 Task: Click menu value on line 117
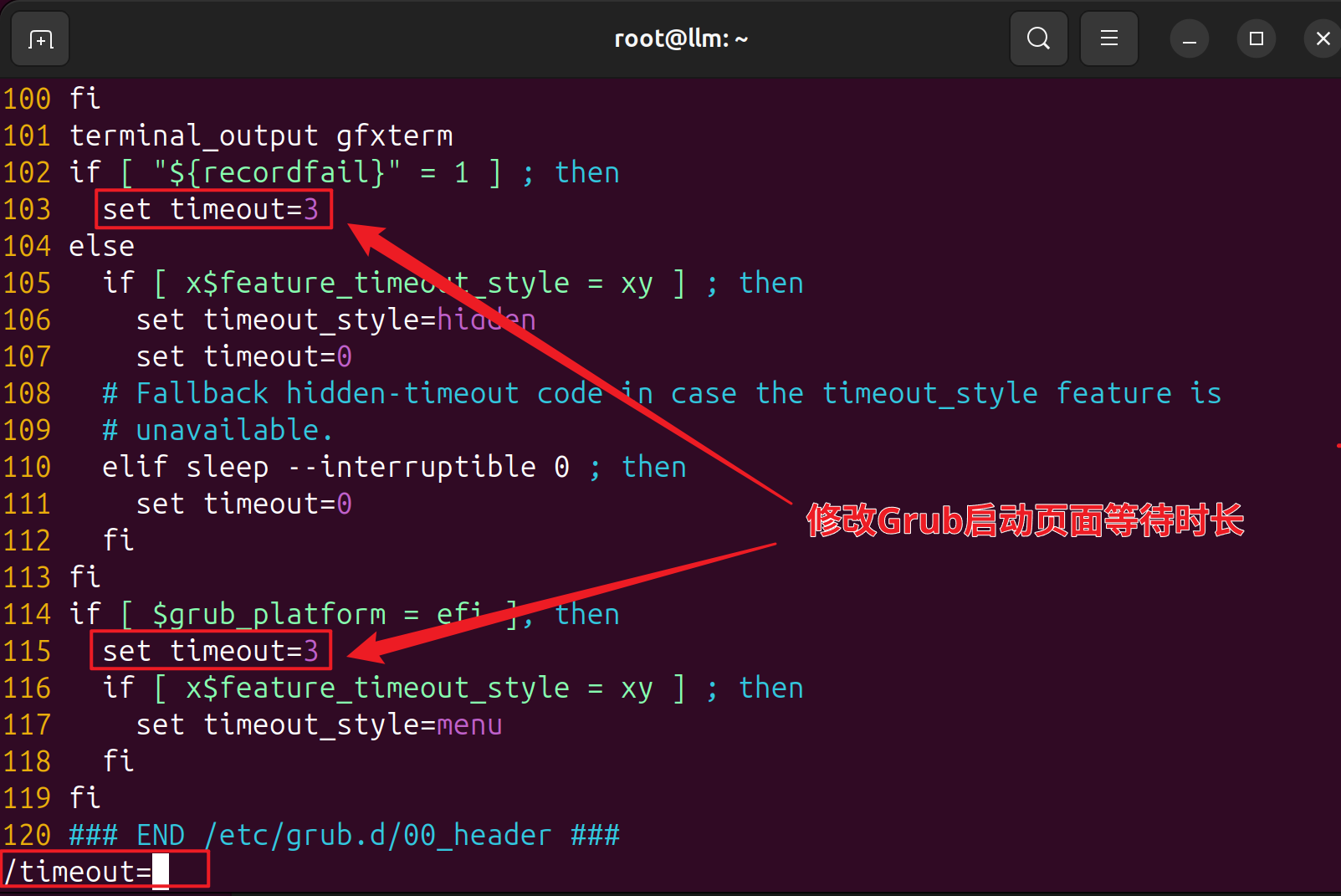pos(469,724)
